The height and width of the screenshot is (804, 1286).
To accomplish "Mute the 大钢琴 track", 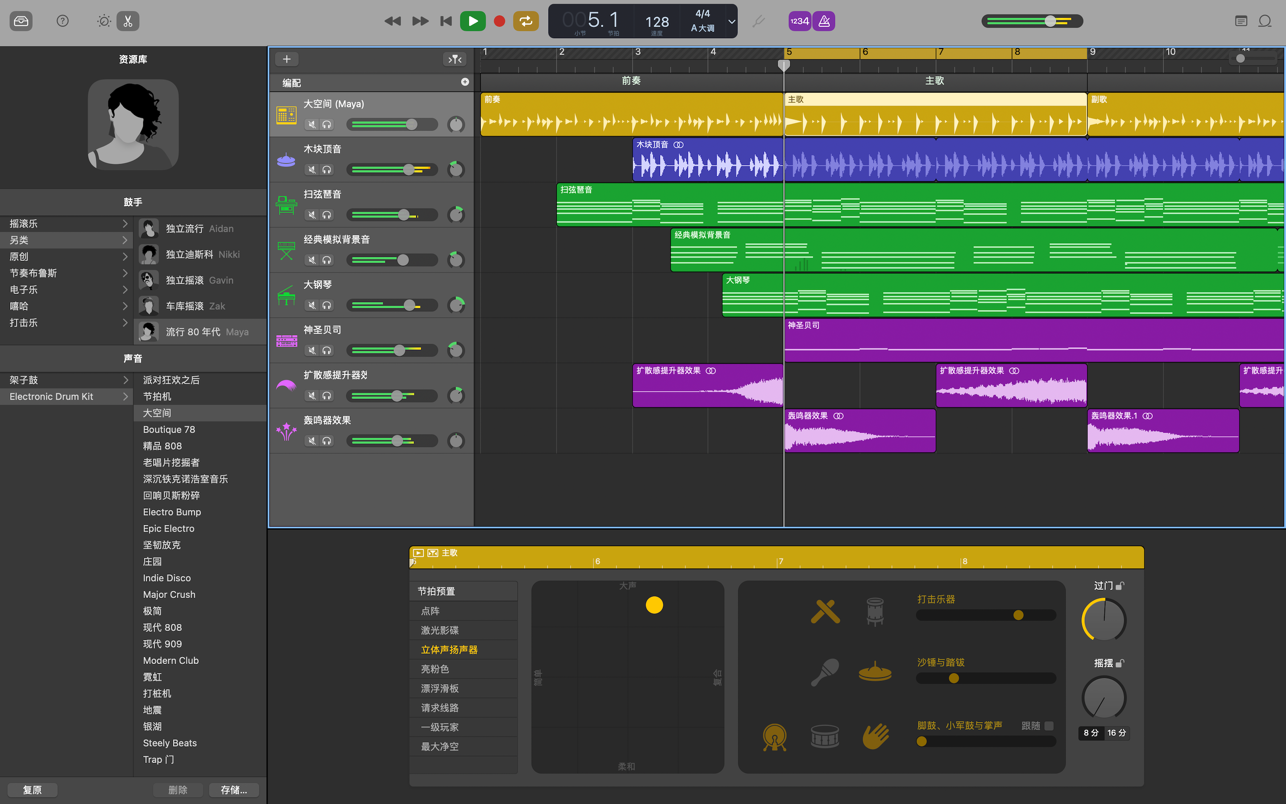I will 312,305.
